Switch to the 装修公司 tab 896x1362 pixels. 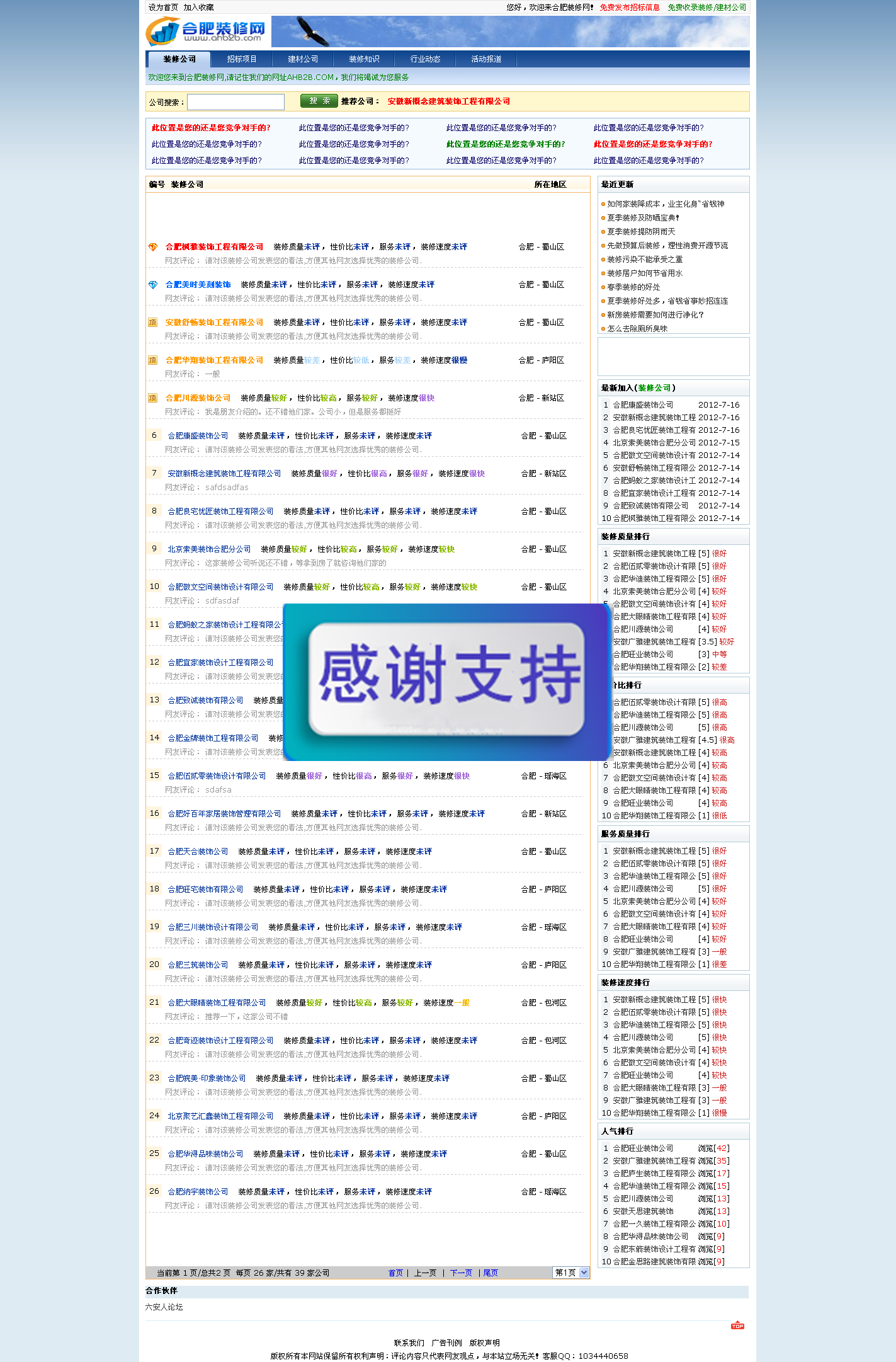(x=179, y=59)
